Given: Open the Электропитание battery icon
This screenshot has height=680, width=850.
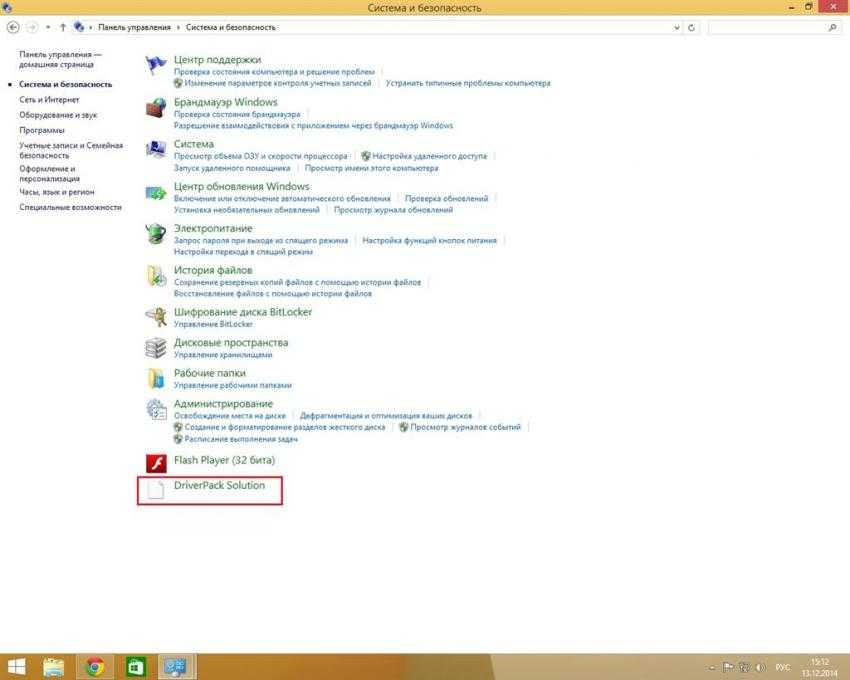Looking at the screenshot, I should pyautogui.click(x=156, y=234).
